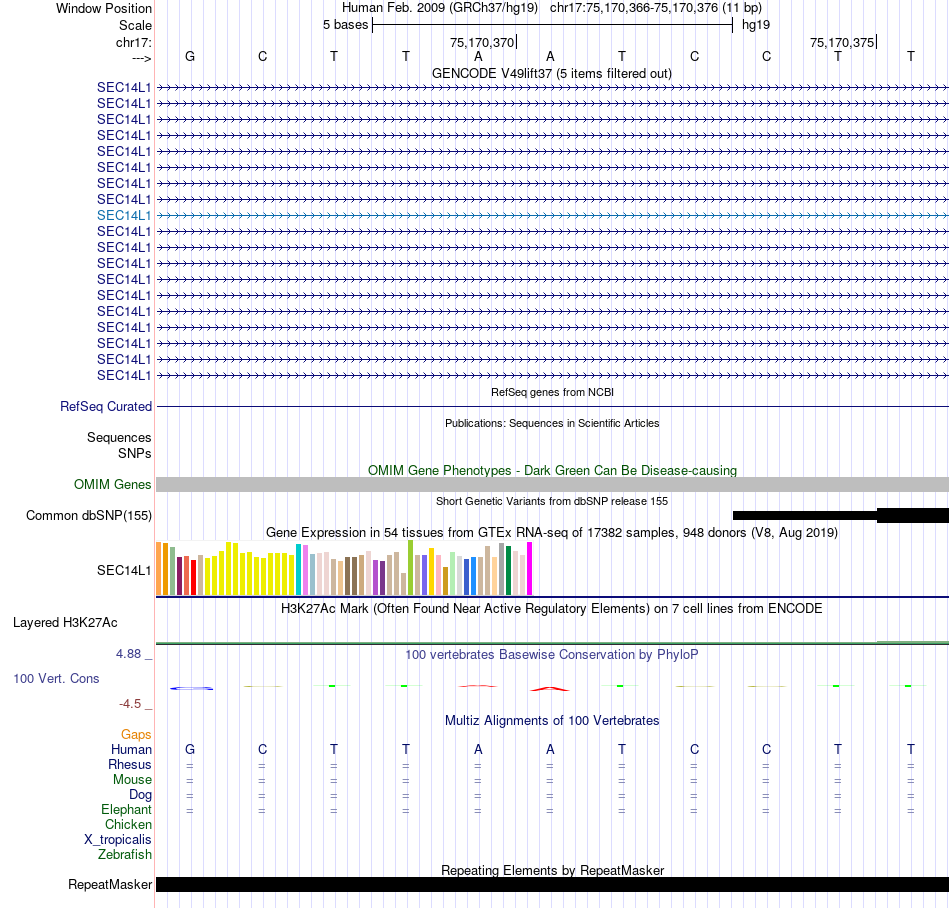
Task: Open 'Repeating Elements by RepeatMasker' track title
Action: [552, 870]
